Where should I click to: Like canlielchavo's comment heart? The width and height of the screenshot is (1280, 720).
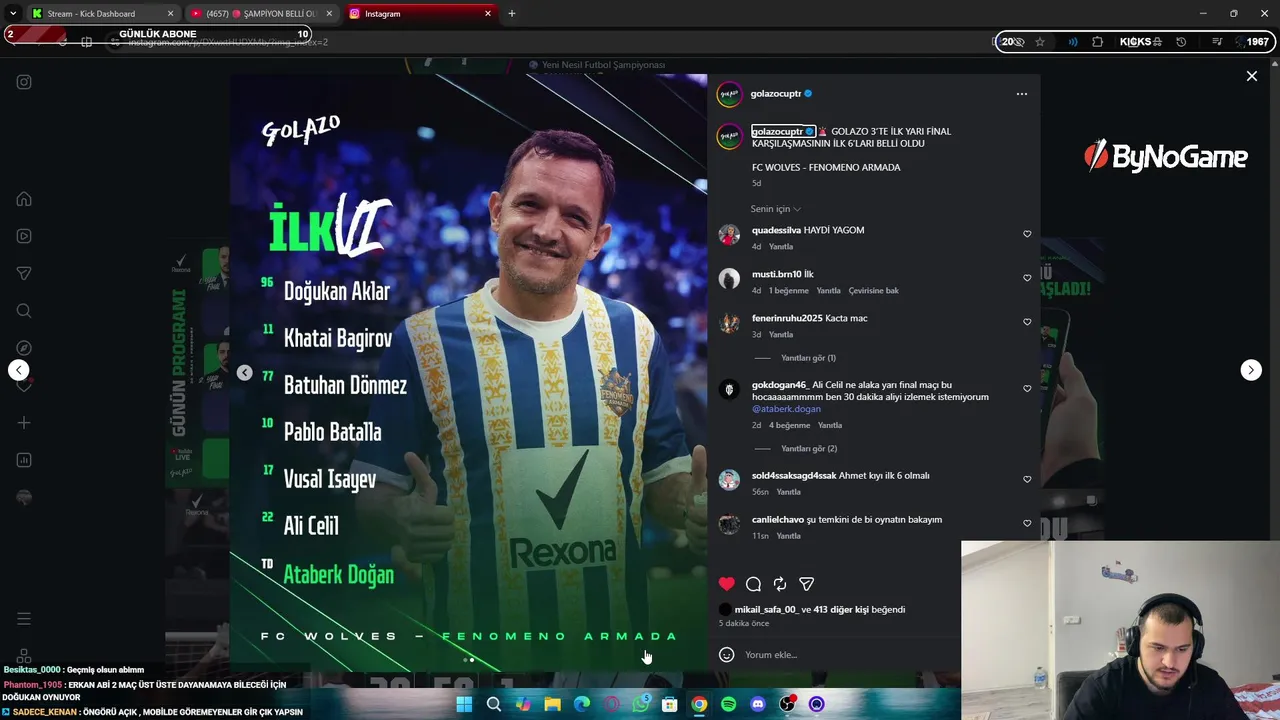[1027, 523]
